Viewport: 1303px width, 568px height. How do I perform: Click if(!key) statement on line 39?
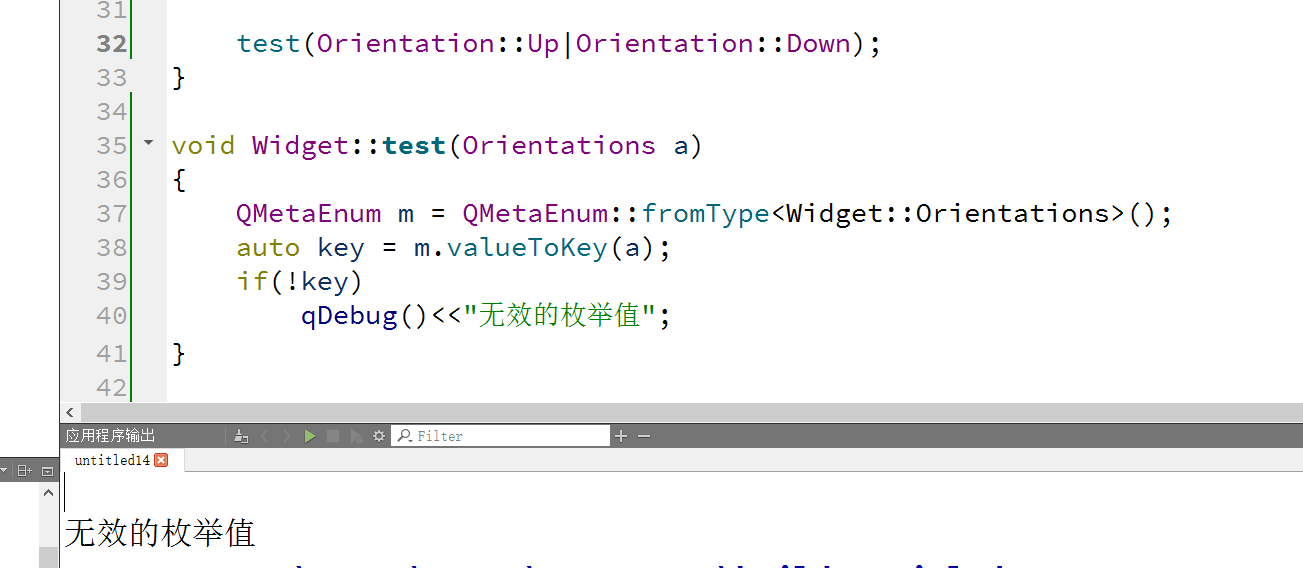coord(300,282)
